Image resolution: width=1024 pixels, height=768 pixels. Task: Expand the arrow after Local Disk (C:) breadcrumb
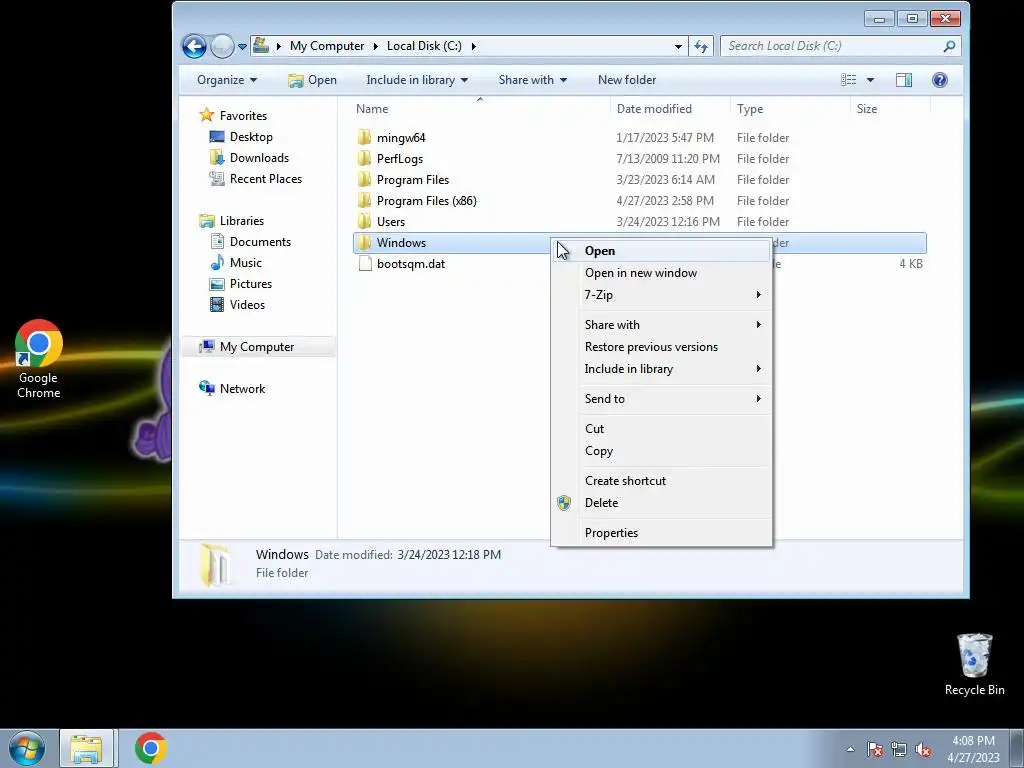pos(473,46)
